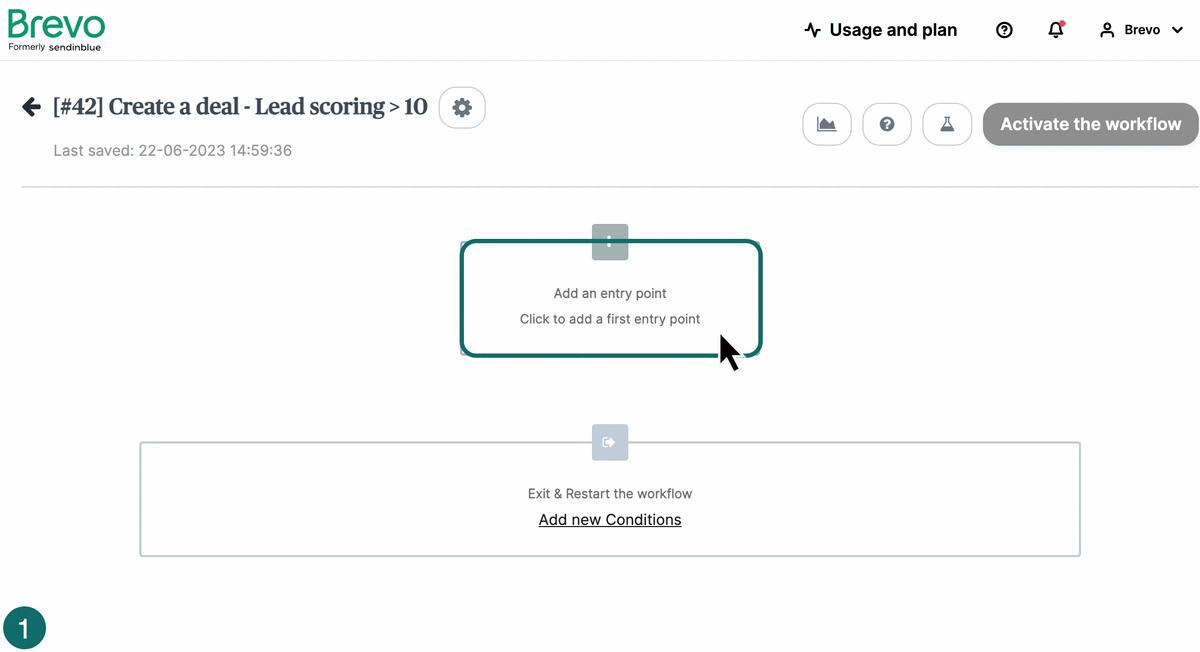Click Add new Conditions link
Viewport: 1200px width, 652px height.
click(610, 520)
